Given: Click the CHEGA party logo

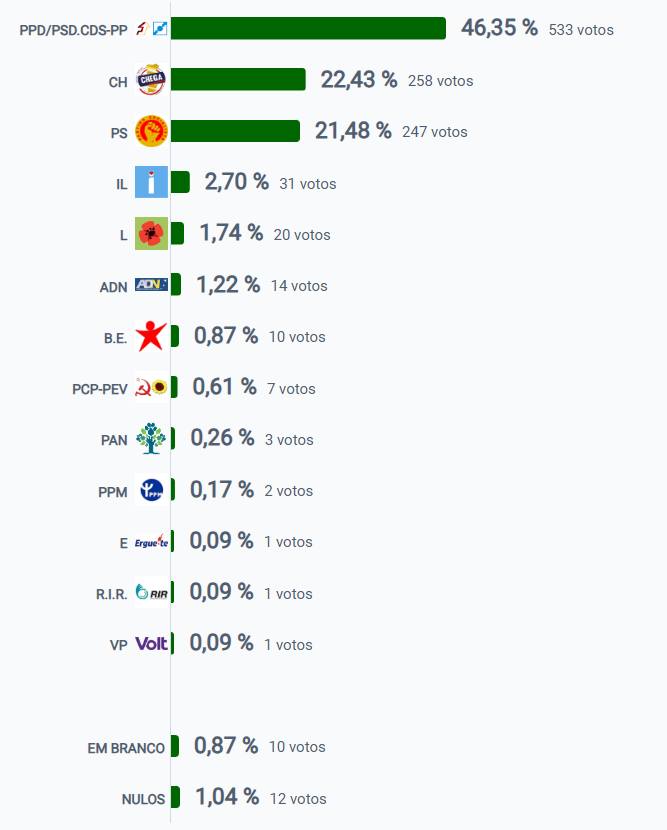Looking at the screenshot, I should click(151, 81).
